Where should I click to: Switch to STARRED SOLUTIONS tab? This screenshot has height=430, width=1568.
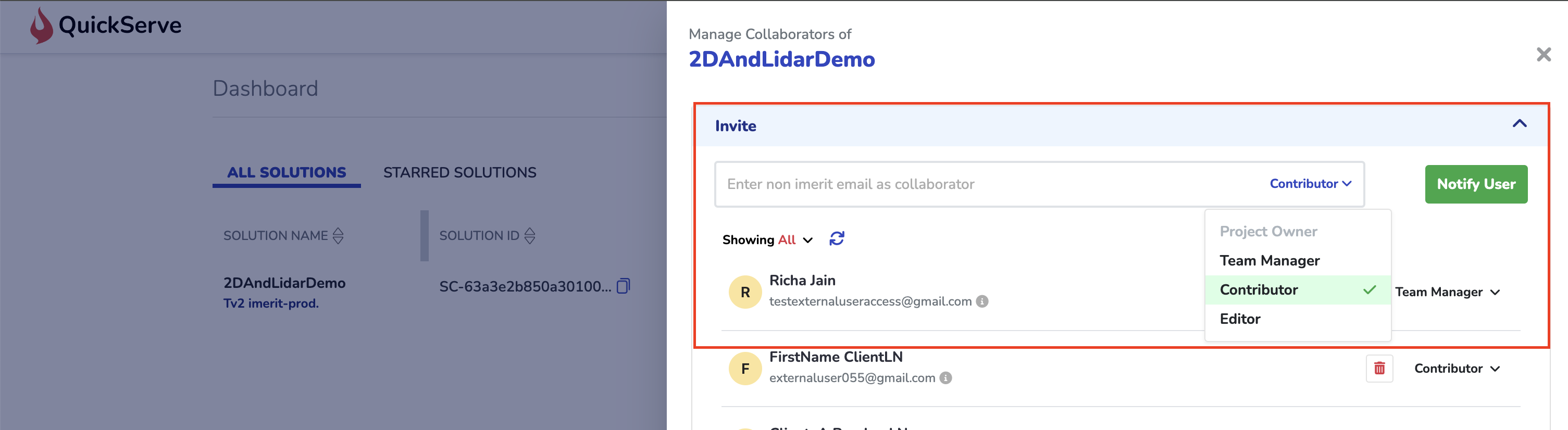coord(459,173)
